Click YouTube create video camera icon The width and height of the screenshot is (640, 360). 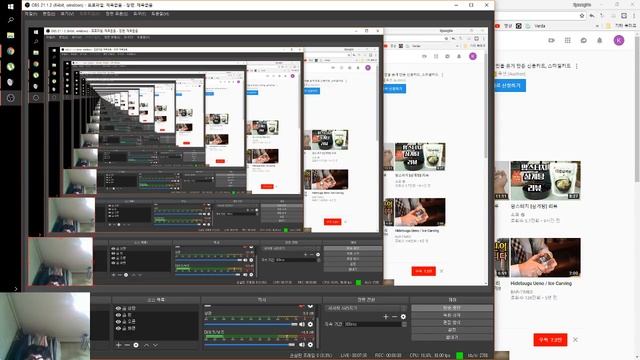pyautogui.click(x=551, y=40)
